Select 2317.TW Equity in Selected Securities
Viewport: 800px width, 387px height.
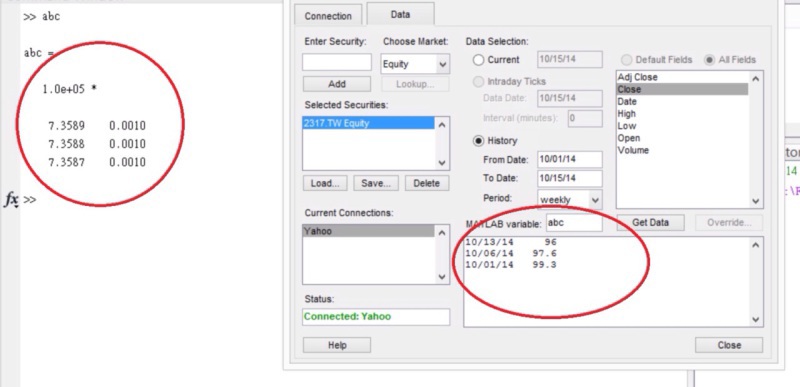368,123
